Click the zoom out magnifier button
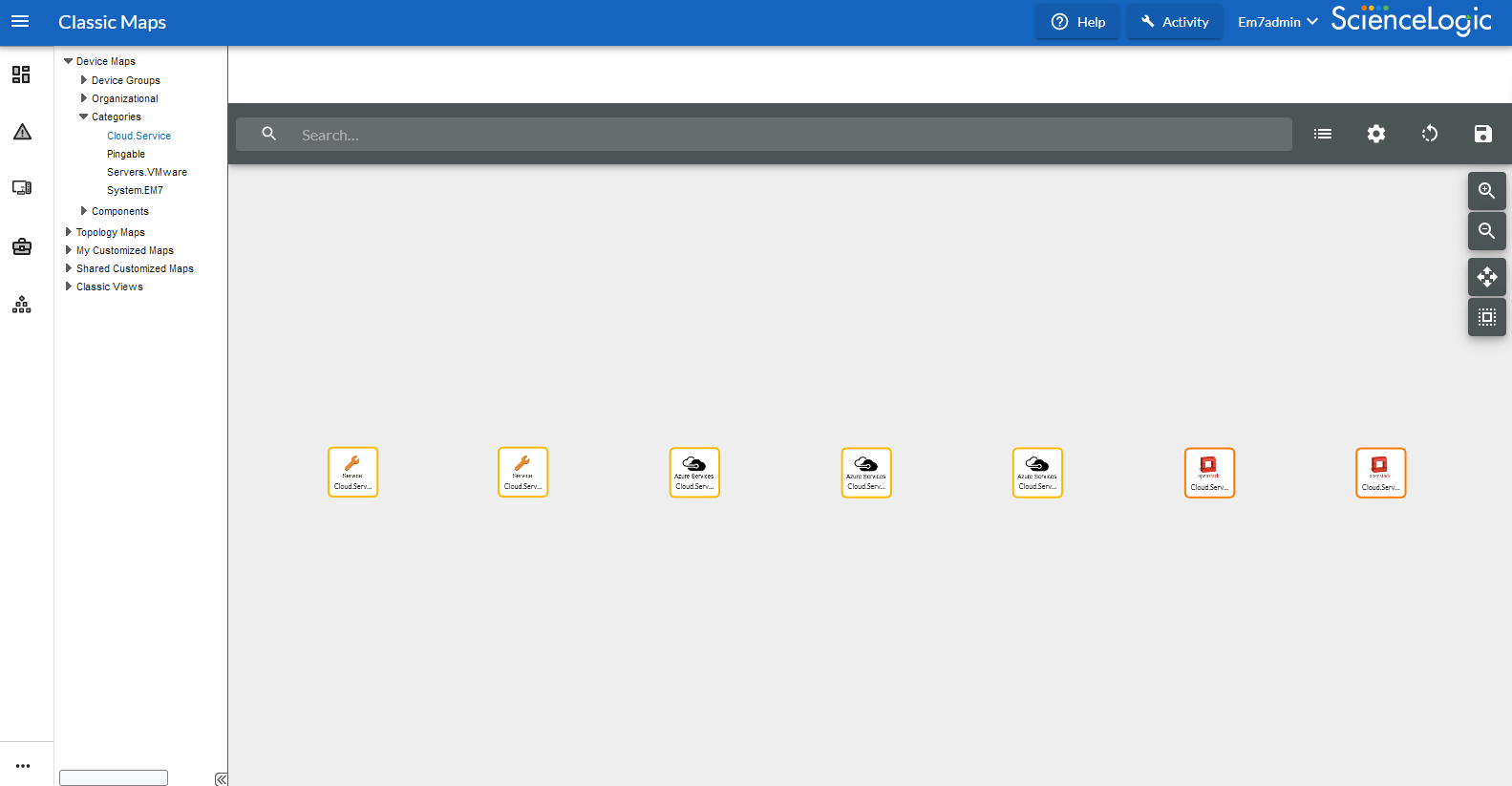The image size is (1512, 786). [x=1486, y=231]
